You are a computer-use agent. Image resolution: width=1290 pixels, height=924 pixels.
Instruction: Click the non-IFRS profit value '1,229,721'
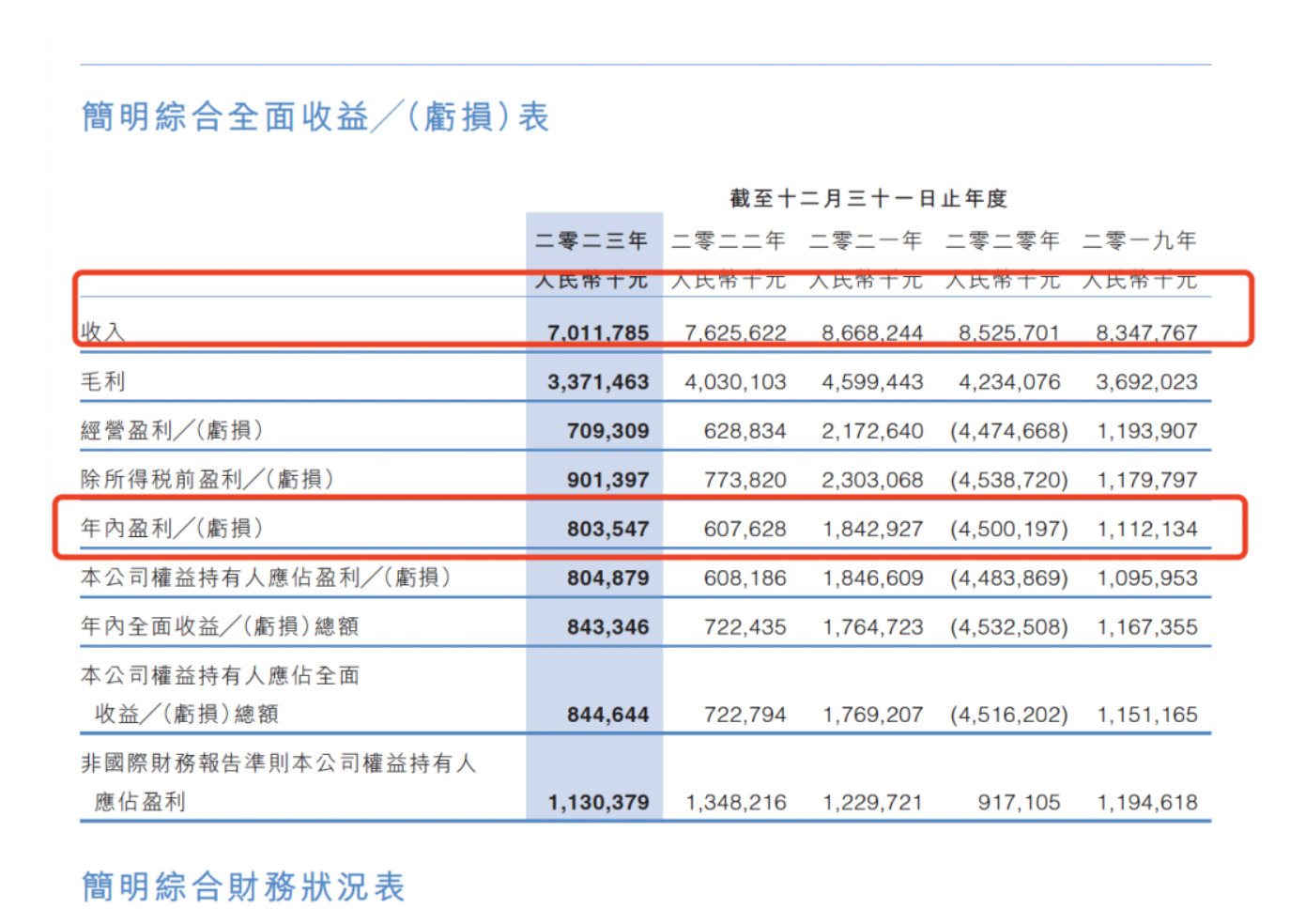pos(873,803)
